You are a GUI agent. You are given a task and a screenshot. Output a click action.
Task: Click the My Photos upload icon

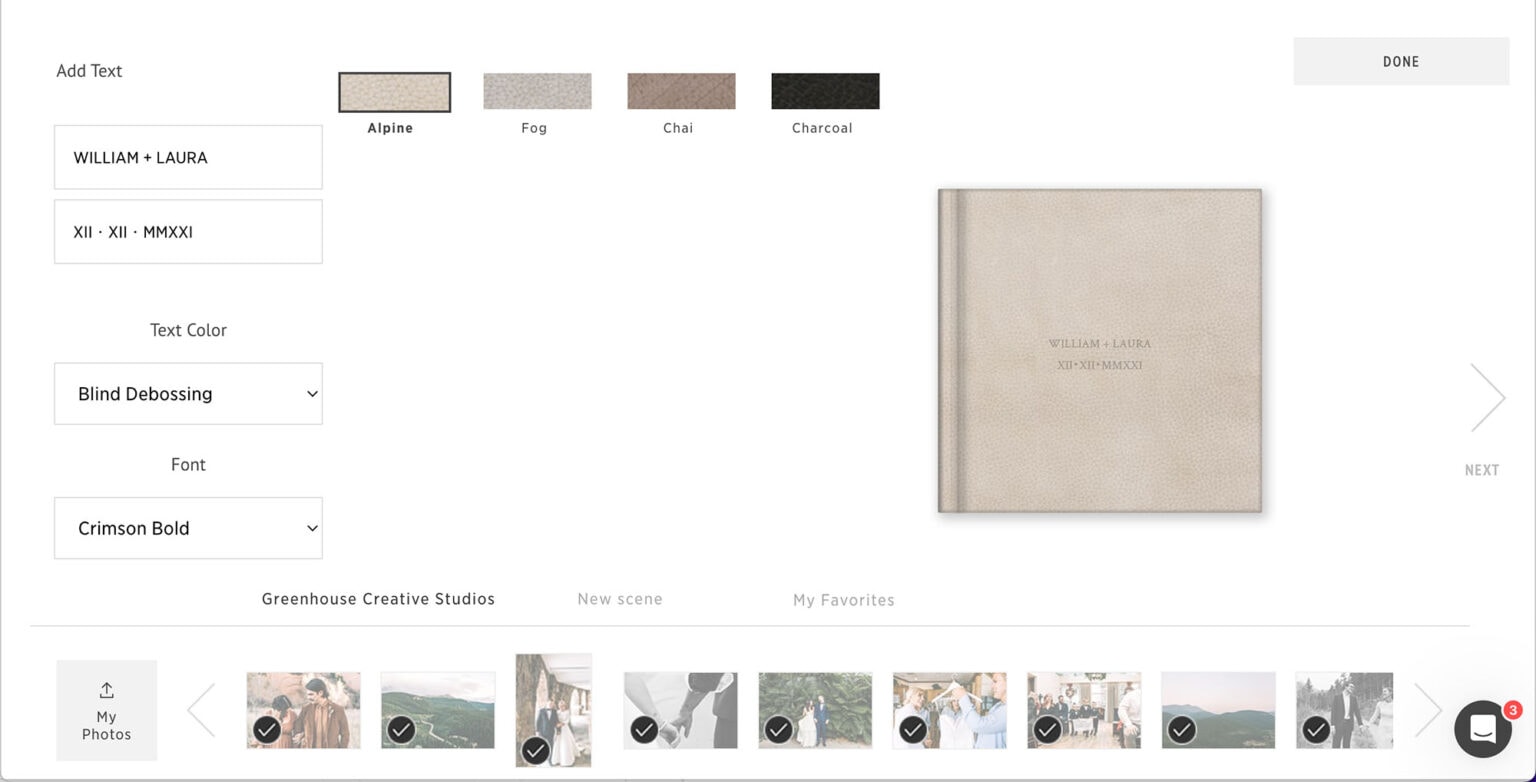(106, 691)
